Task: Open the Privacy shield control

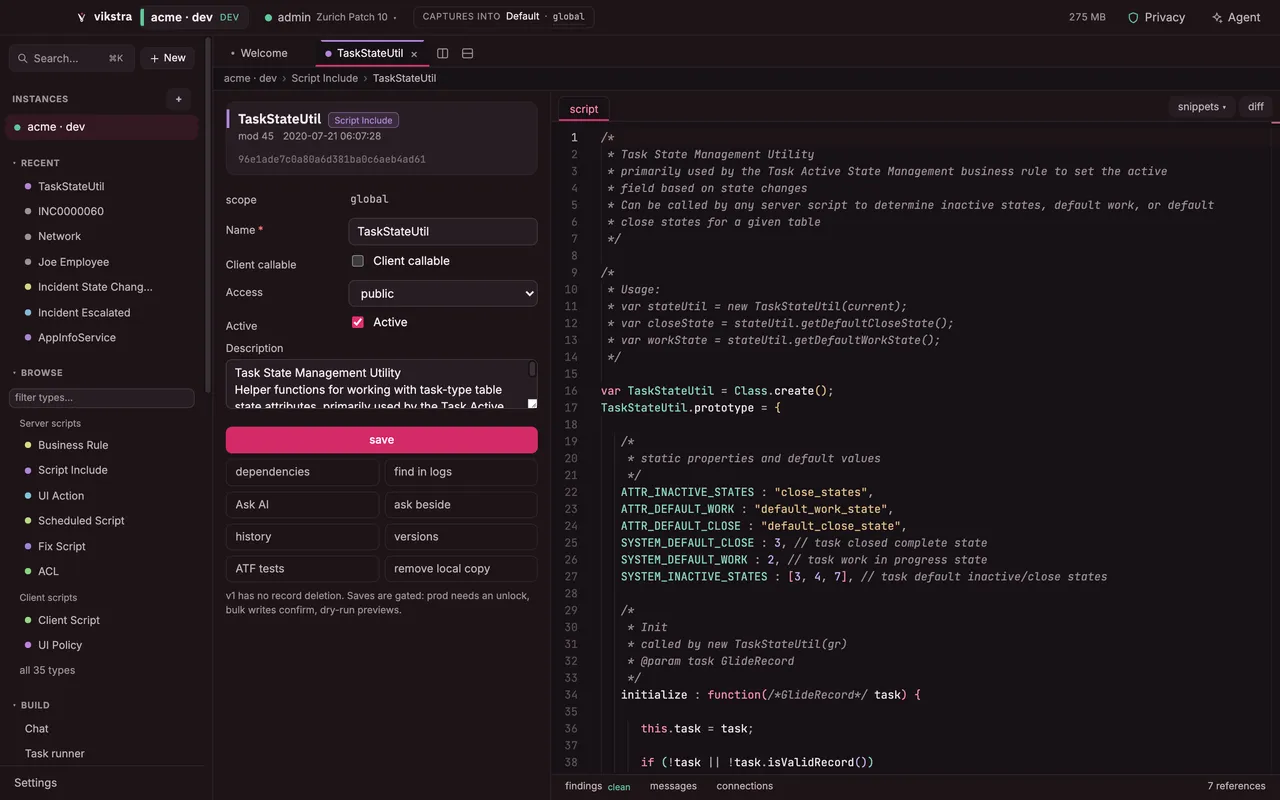Action: 1156,17
